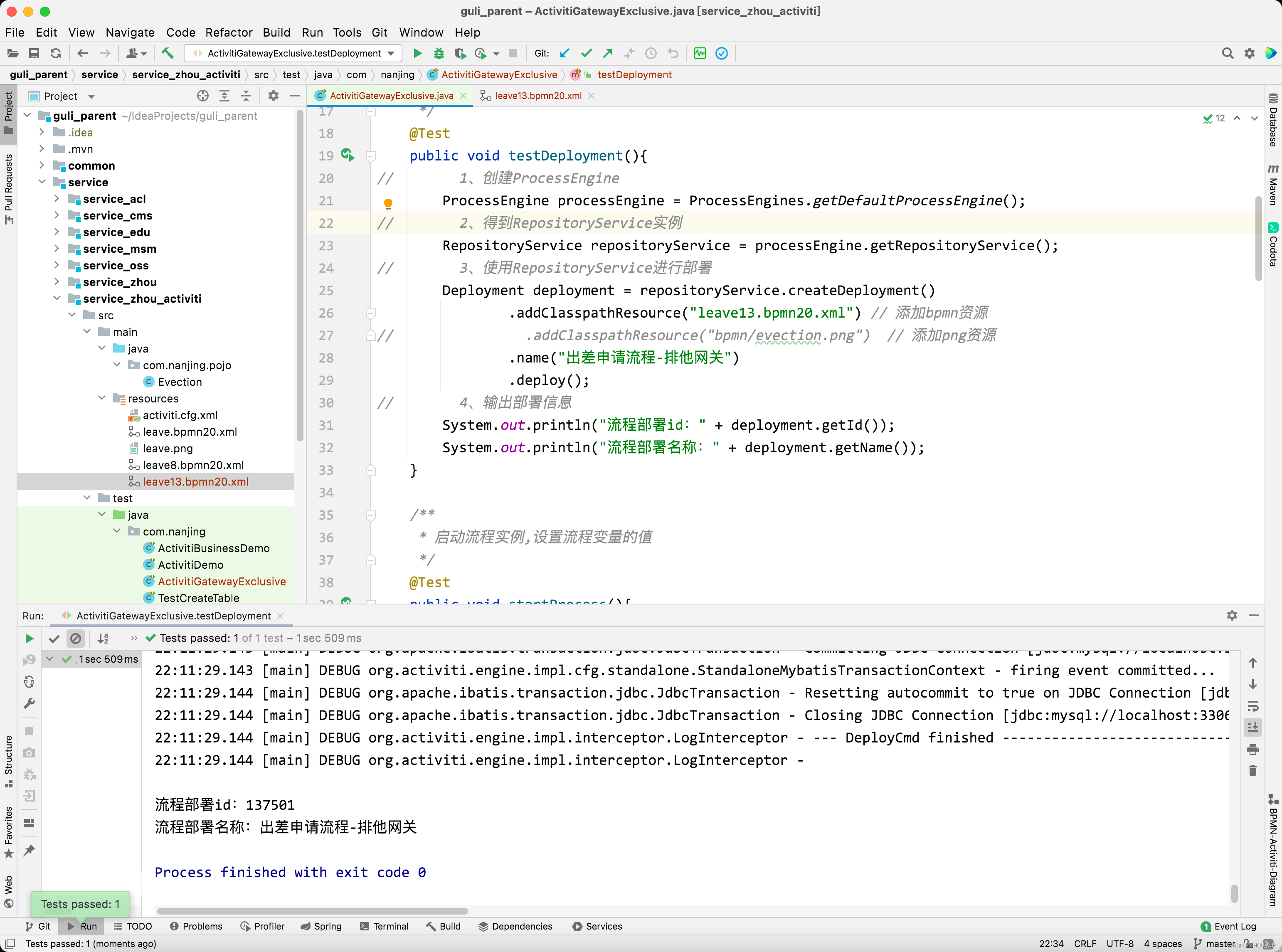Viewport: 1282px width, 952px height.
Task: Switch to the leave13.bpmn20.xml editor tab
Action: click(537, 96)
